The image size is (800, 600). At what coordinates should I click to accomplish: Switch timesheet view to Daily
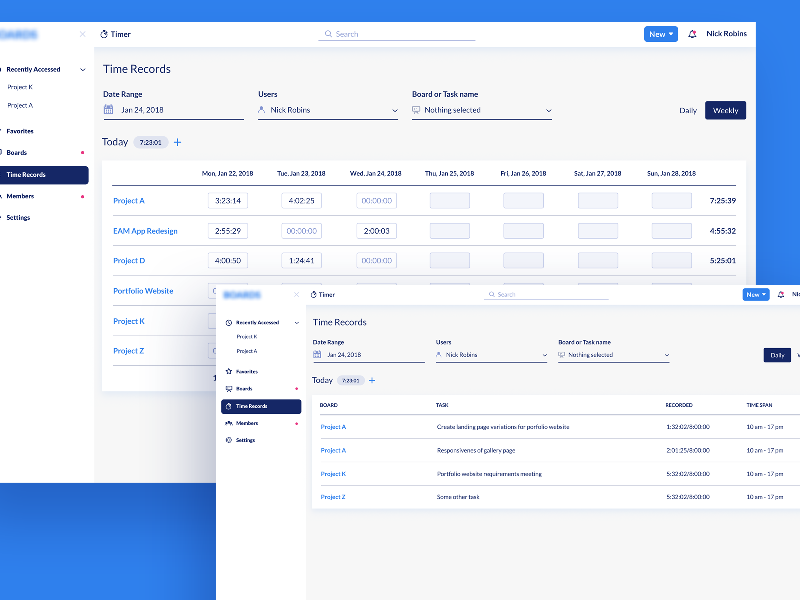click(x=688, y=110)
